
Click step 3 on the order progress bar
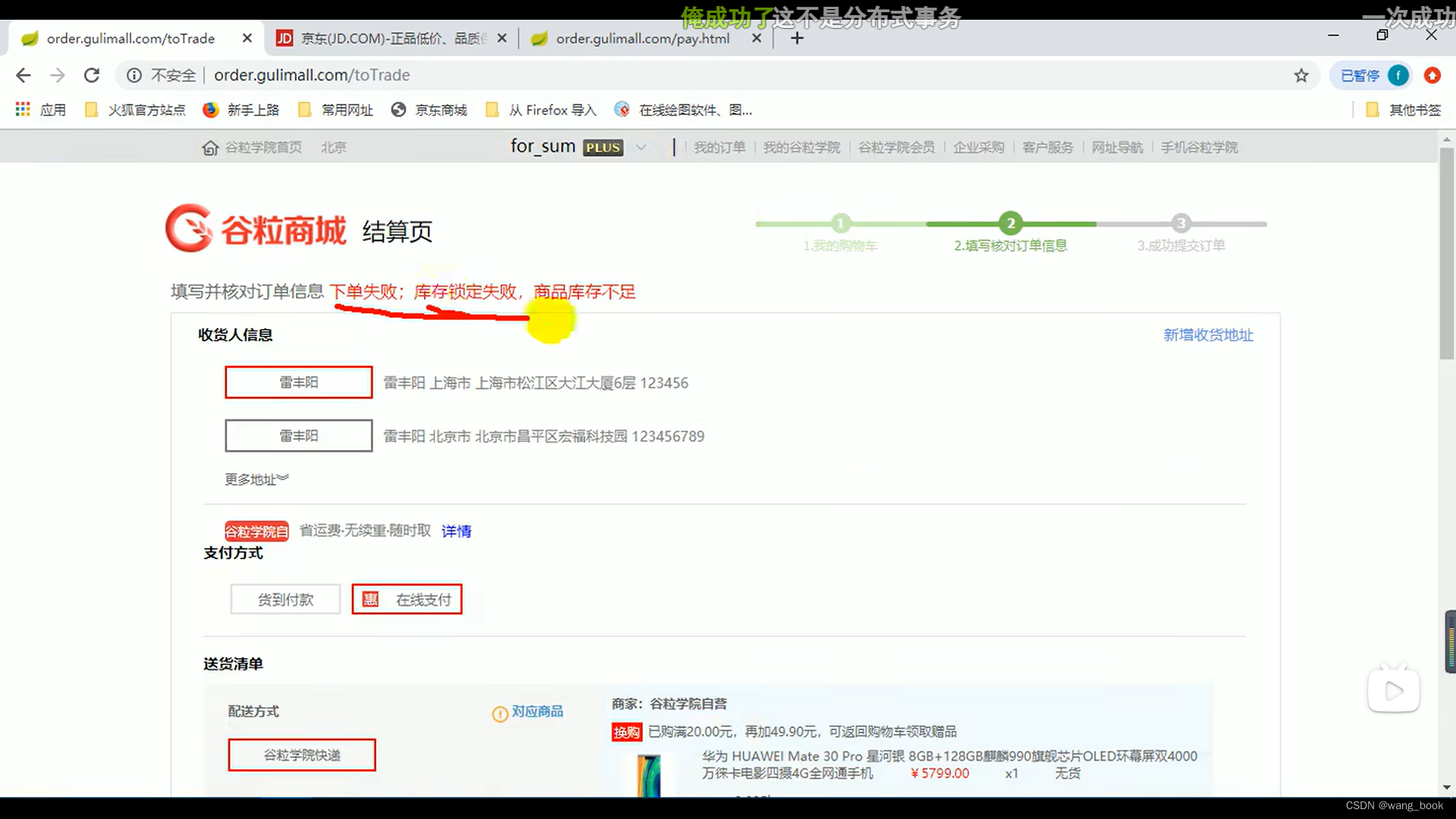pyautogui.click(x=1180, y=224)
